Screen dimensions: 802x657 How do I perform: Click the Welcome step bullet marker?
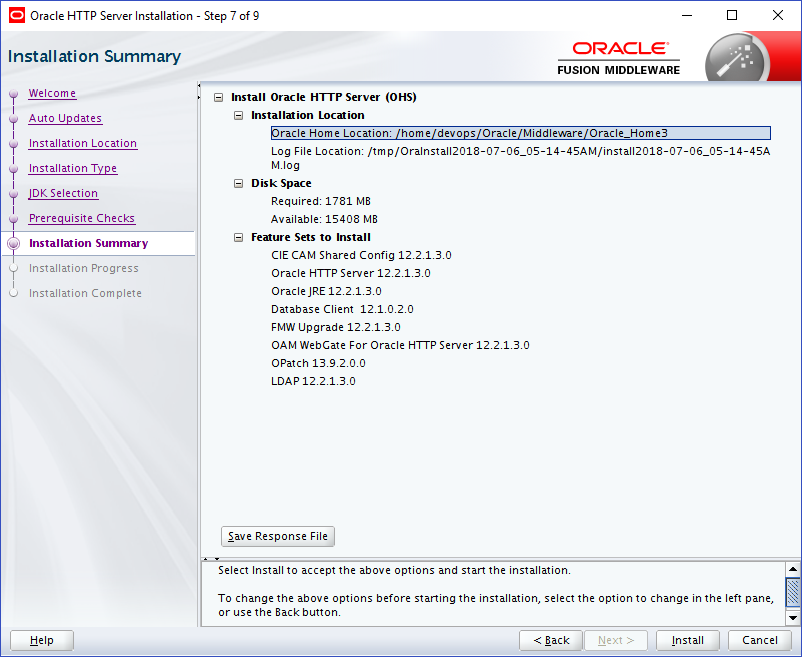coord(14,94)
